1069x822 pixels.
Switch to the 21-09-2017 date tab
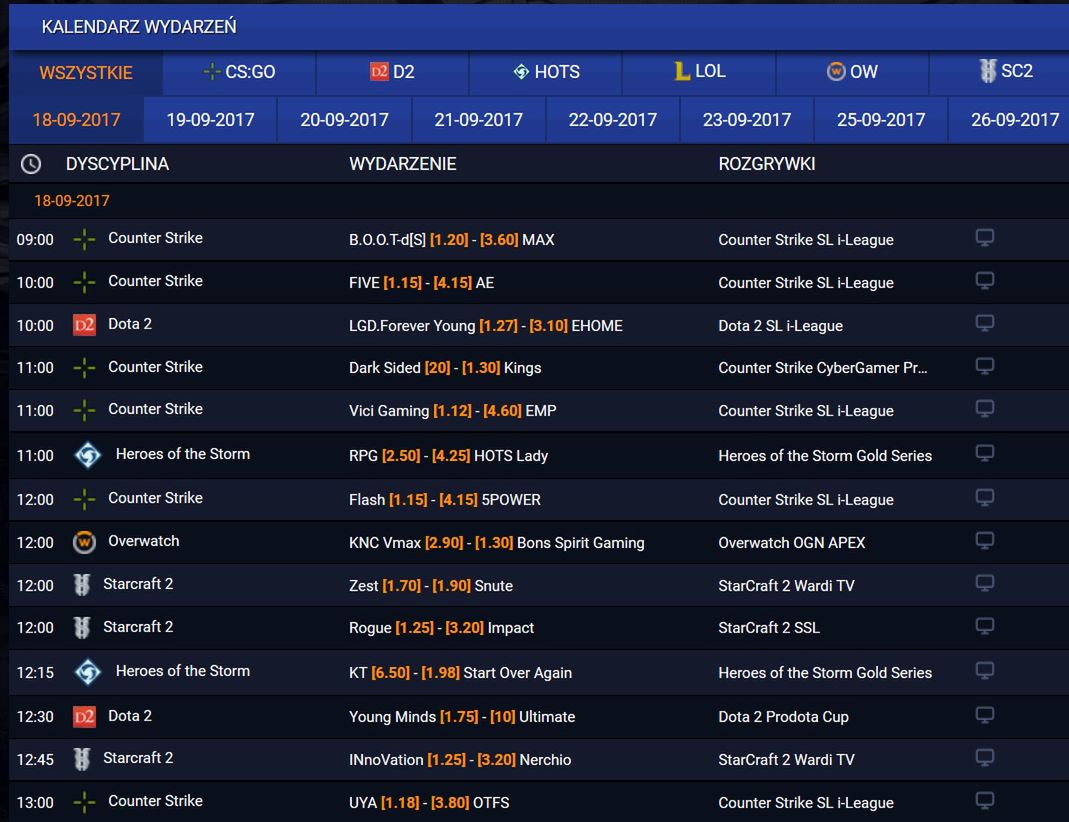[479, 120]
